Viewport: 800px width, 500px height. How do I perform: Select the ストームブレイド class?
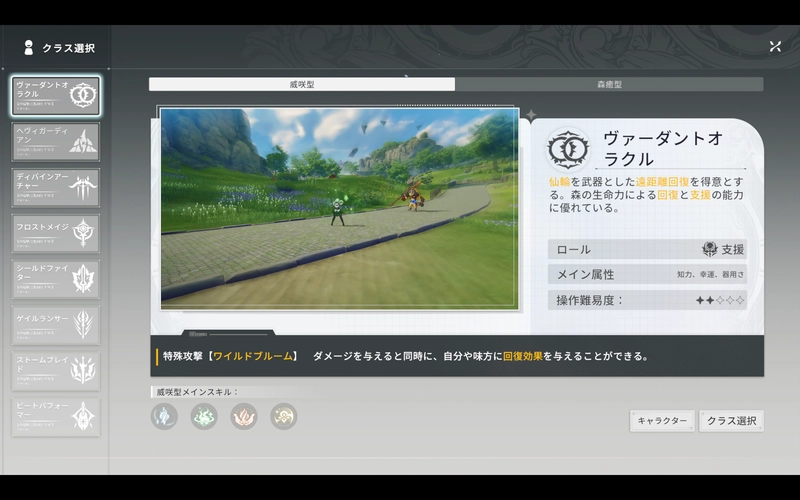click(x=56, y=370)
